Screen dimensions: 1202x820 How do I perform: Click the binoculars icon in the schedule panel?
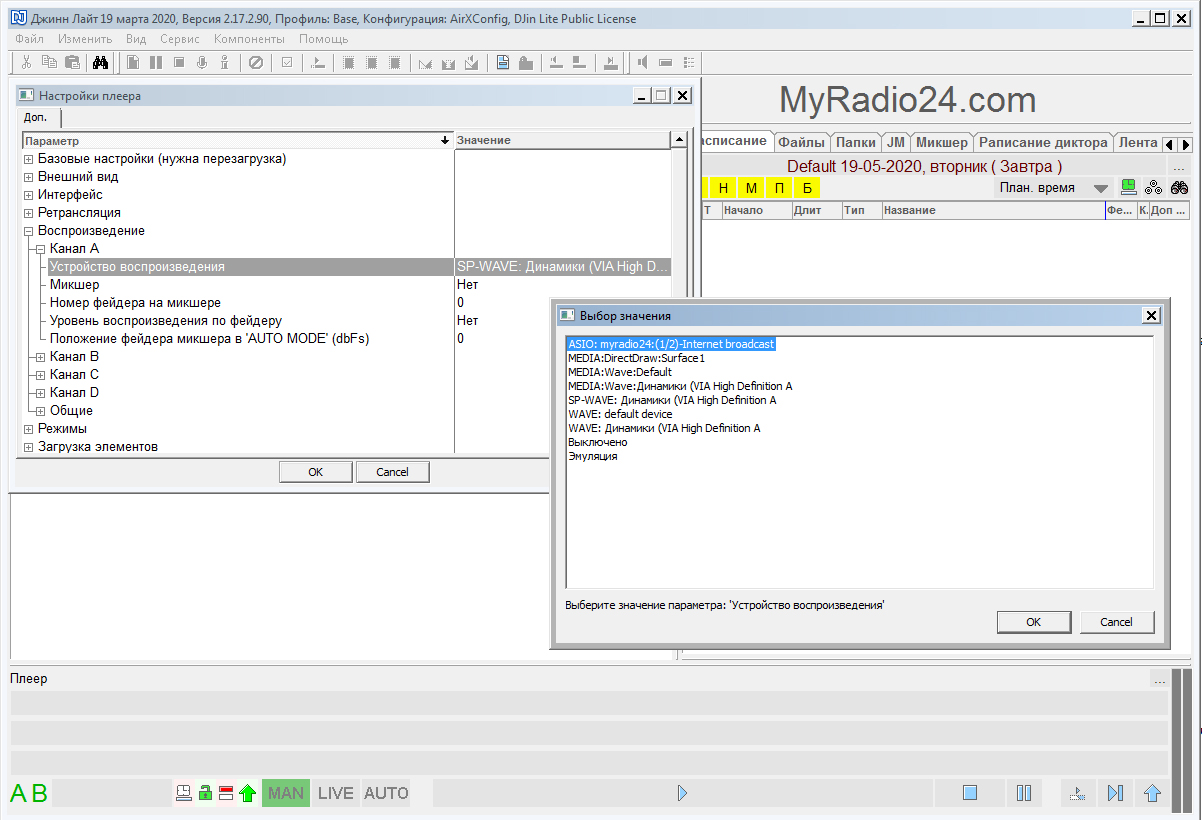[1179, 187]
